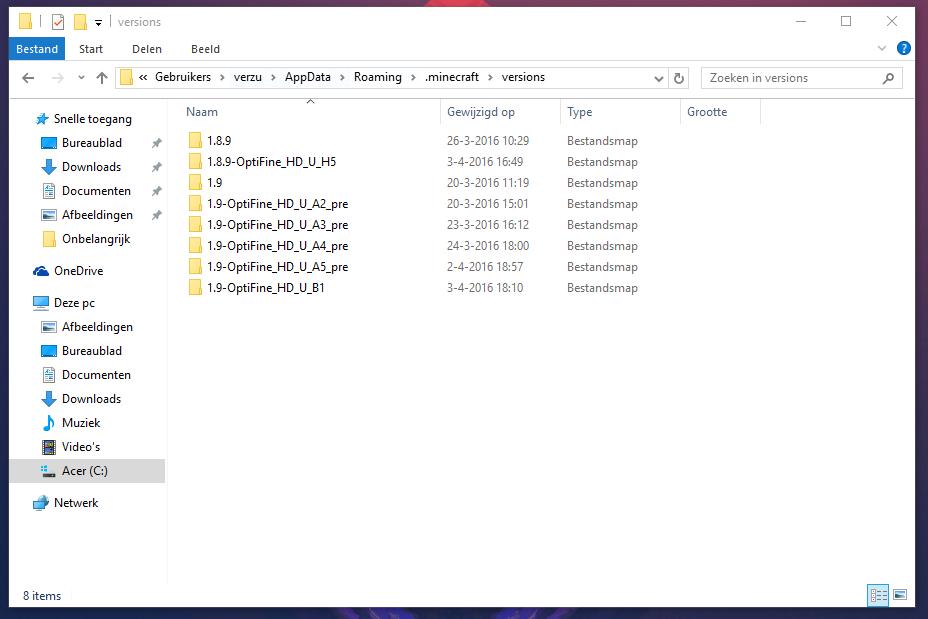The image size is (928, 619).
Task: Expand the breadcrumb chevron after .minecraft
Action: [490, 78]
